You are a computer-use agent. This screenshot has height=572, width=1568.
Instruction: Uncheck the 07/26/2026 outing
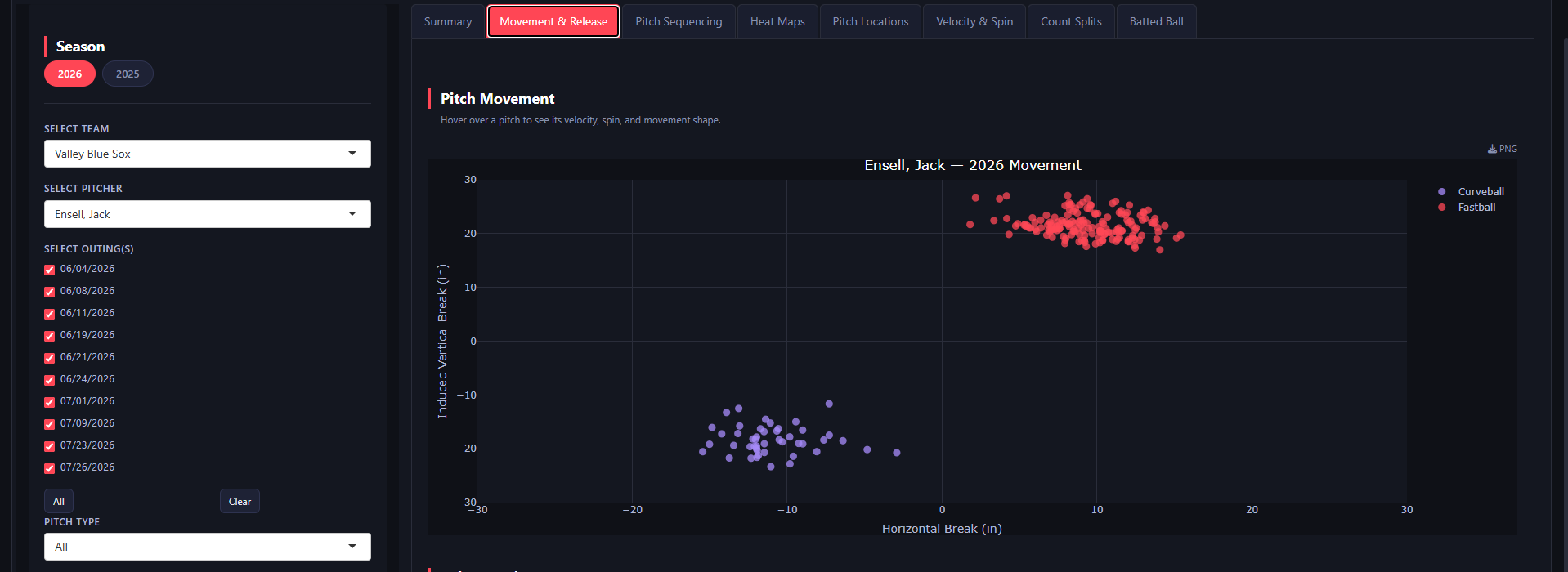(50, 468)
